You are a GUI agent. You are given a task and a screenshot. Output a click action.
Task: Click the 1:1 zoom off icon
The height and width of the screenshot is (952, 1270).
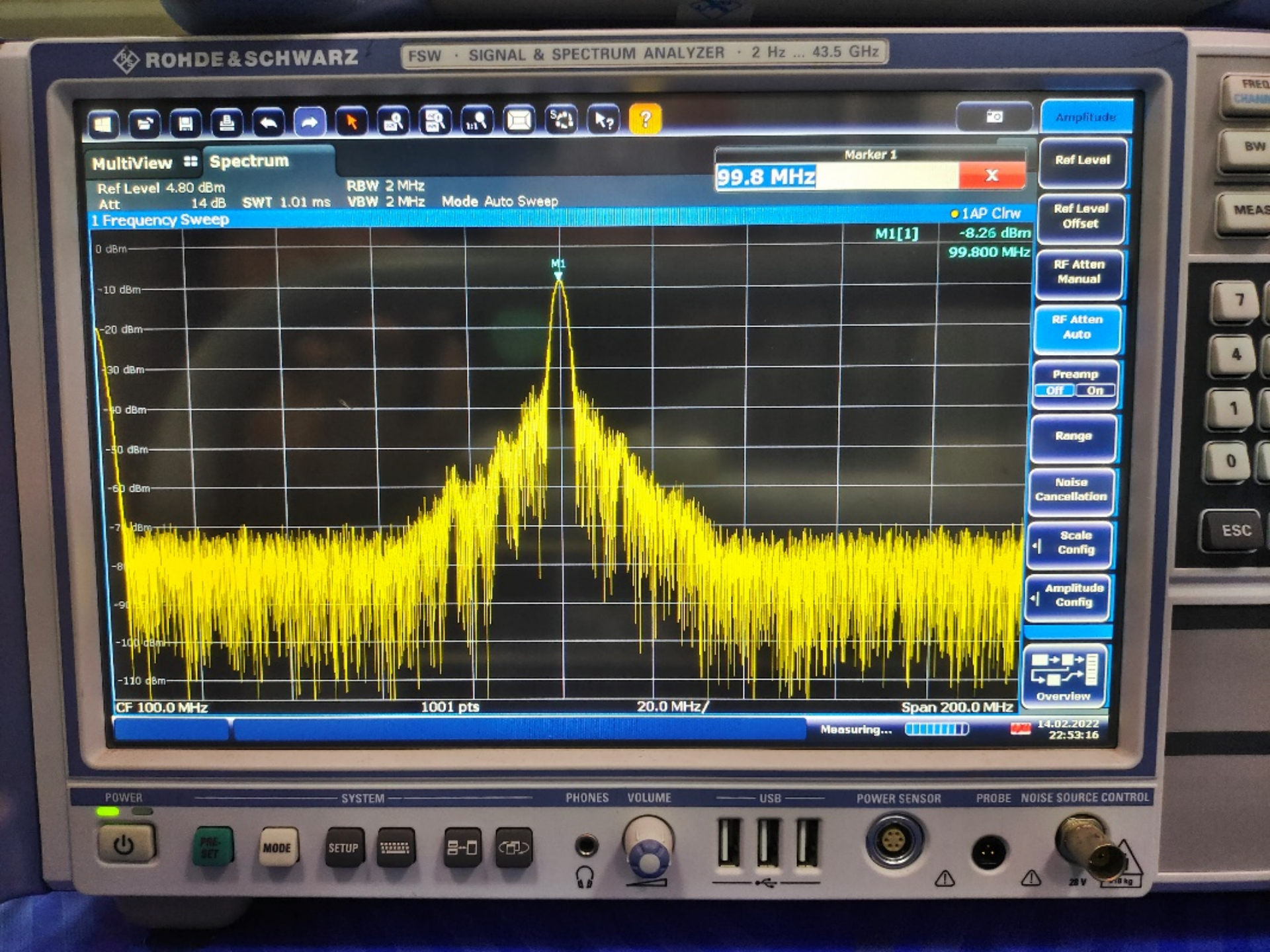click(x=477, y=121)
